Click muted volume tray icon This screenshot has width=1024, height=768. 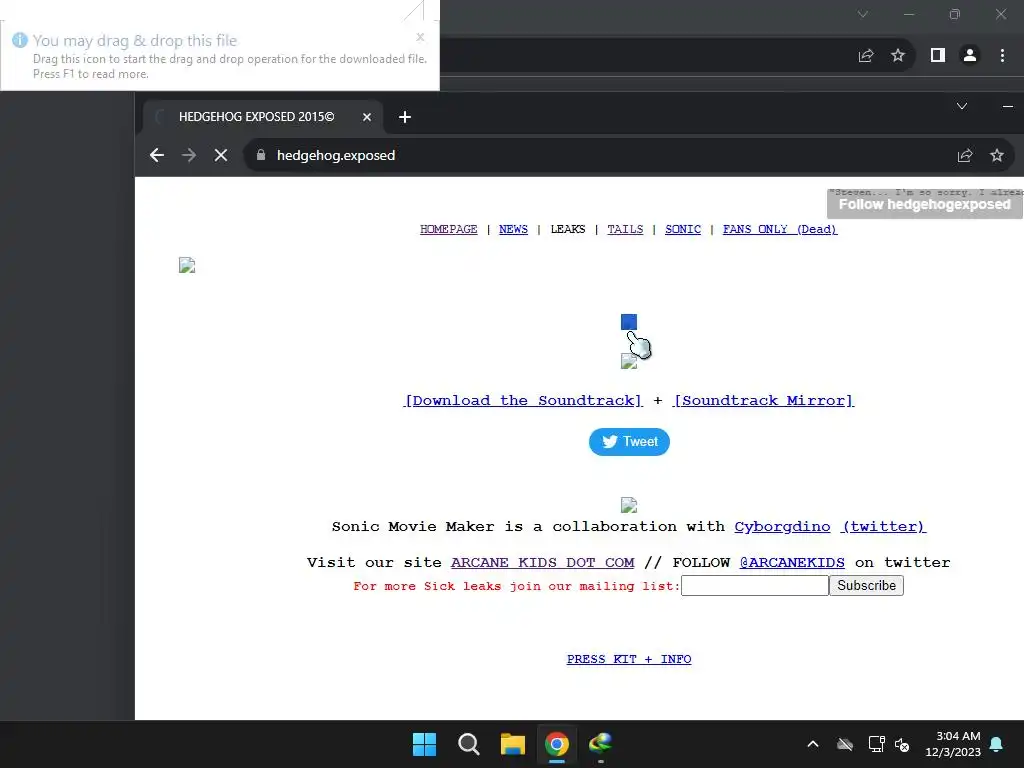coord(902,744)
